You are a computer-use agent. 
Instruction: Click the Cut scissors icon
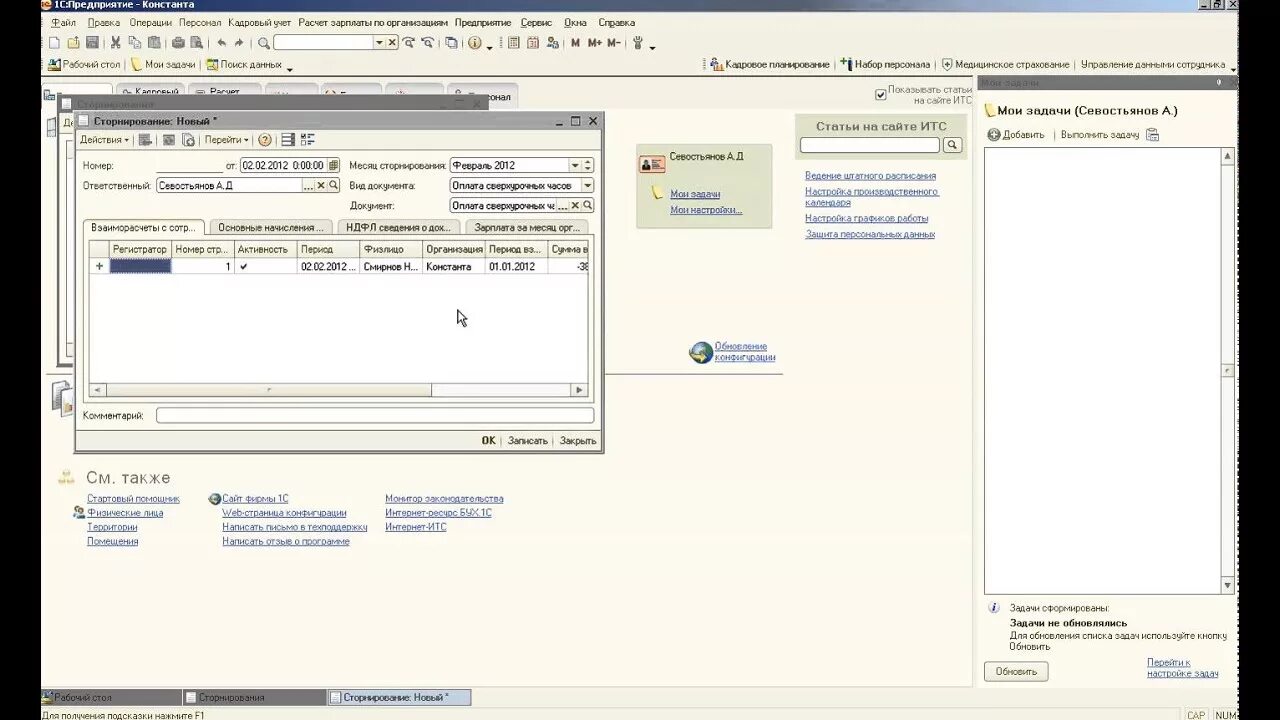(x=116, y=43)
